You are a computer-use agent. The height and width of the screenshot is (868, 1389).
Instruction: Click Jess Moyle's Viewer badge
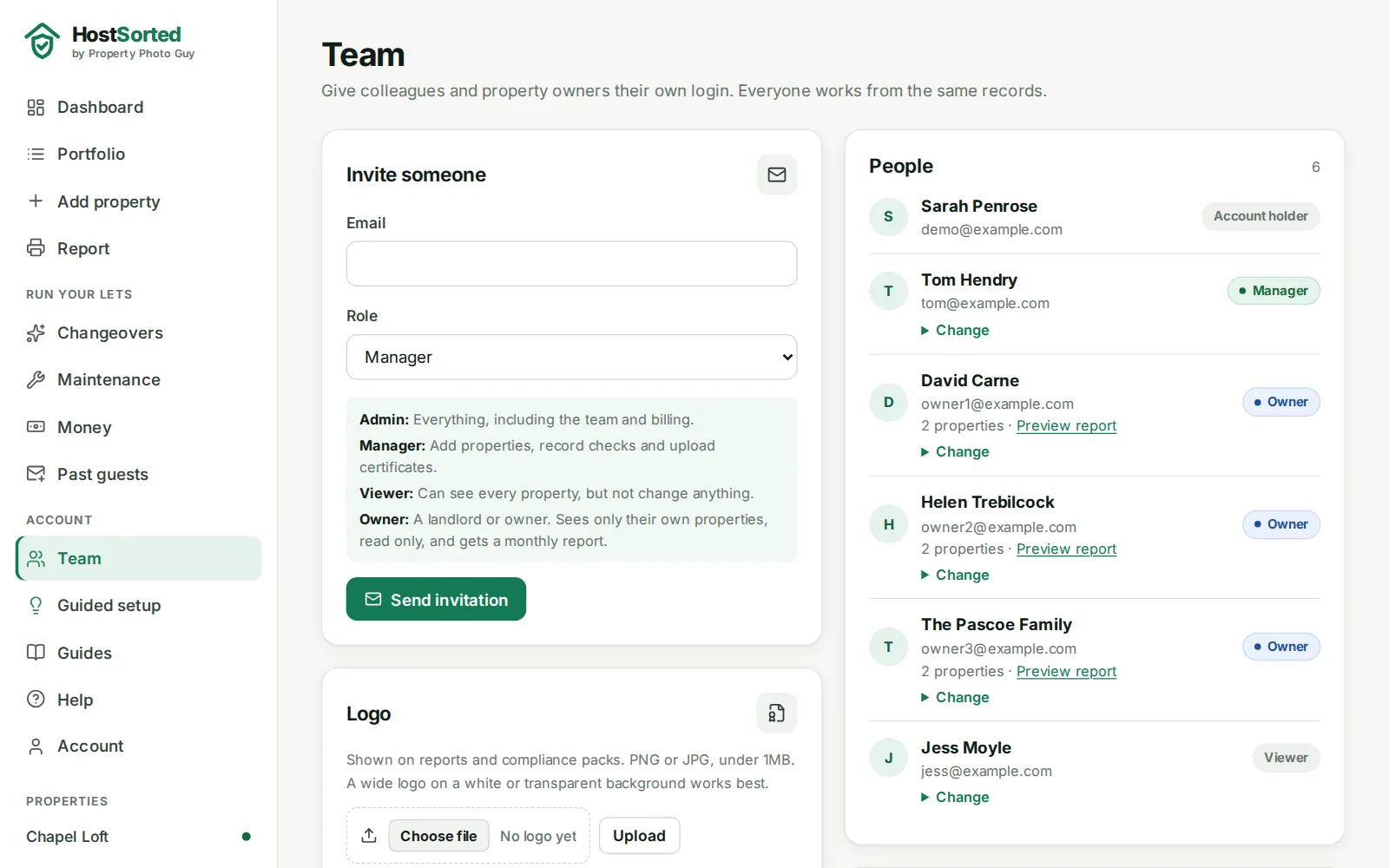click(x=1286, y=758)
